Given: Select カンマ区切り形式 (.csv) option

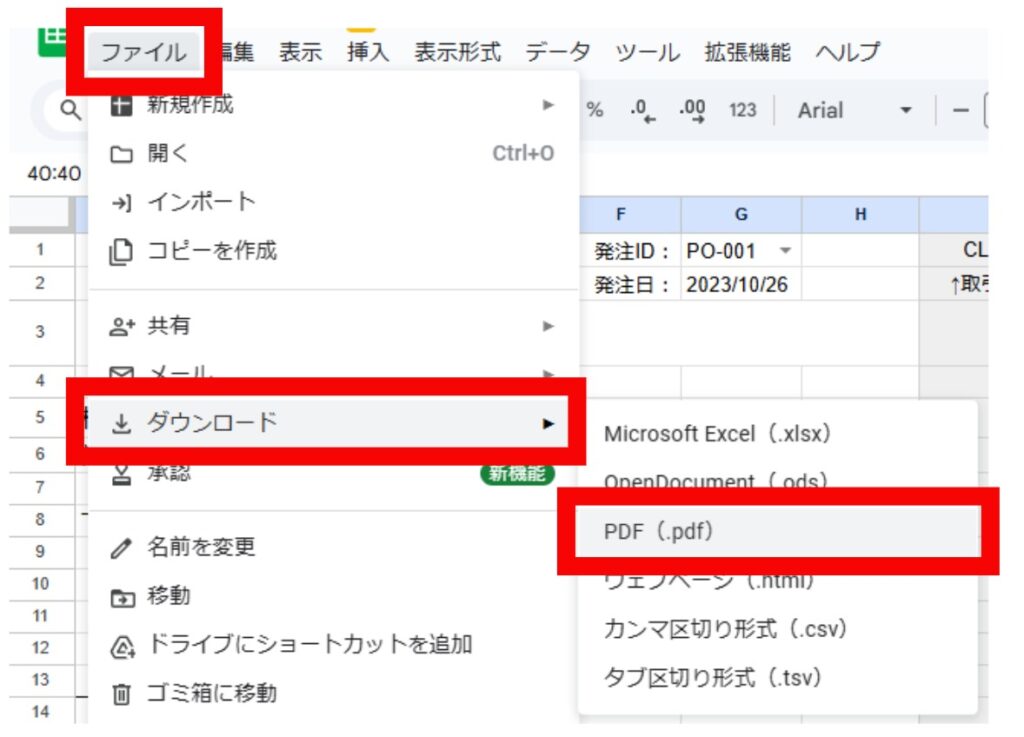Looking at the screenshot, I should pyautogui.click(x=725, y=629).
